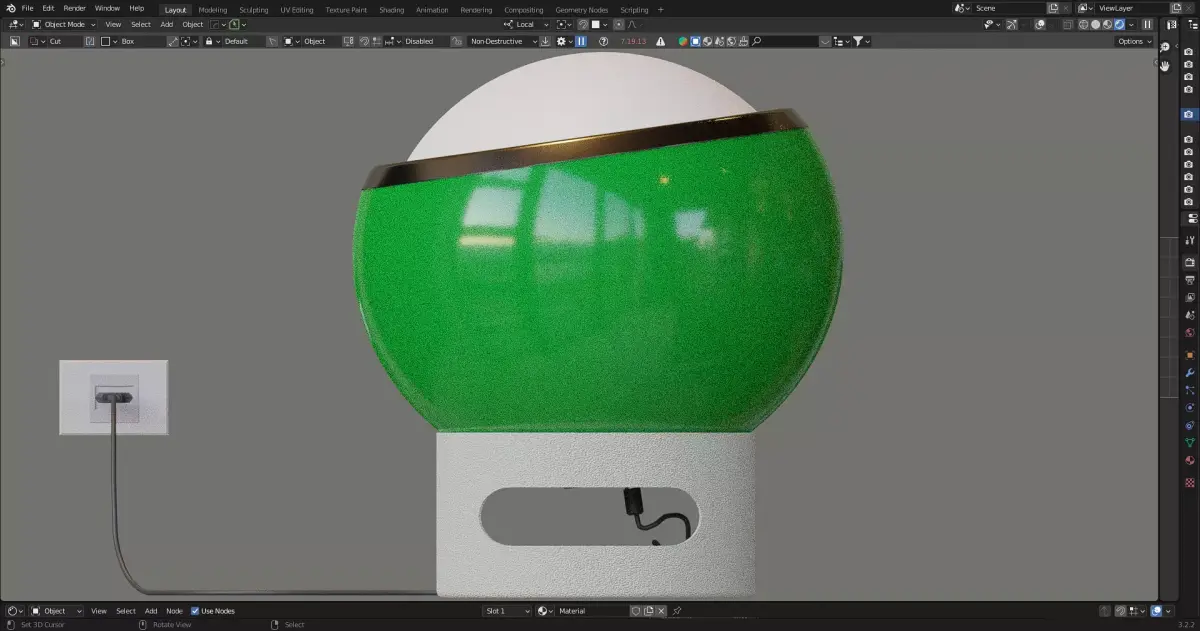
Task: Open the Edit menu
Action: click(48, 8)
